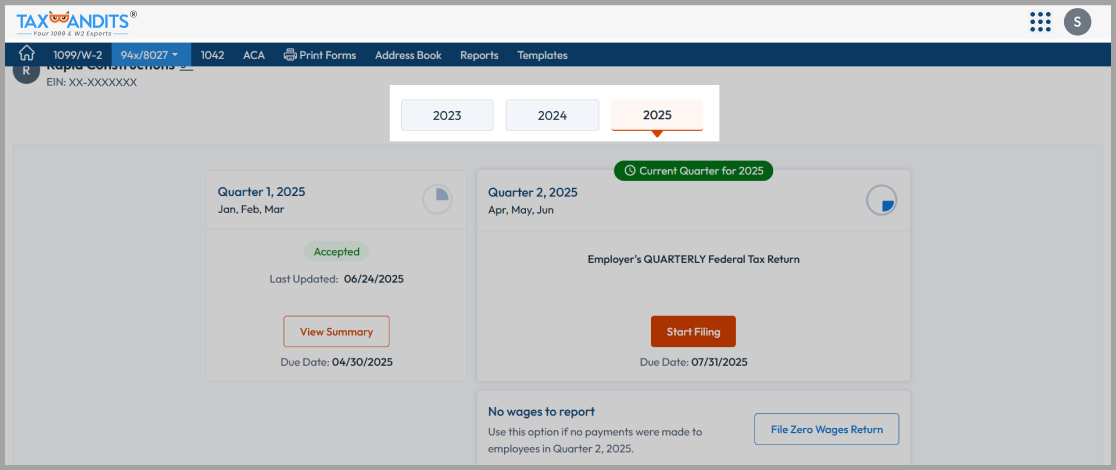Click the TaxBandits logo
This screenshot has width=1116, height=470.
76,24
